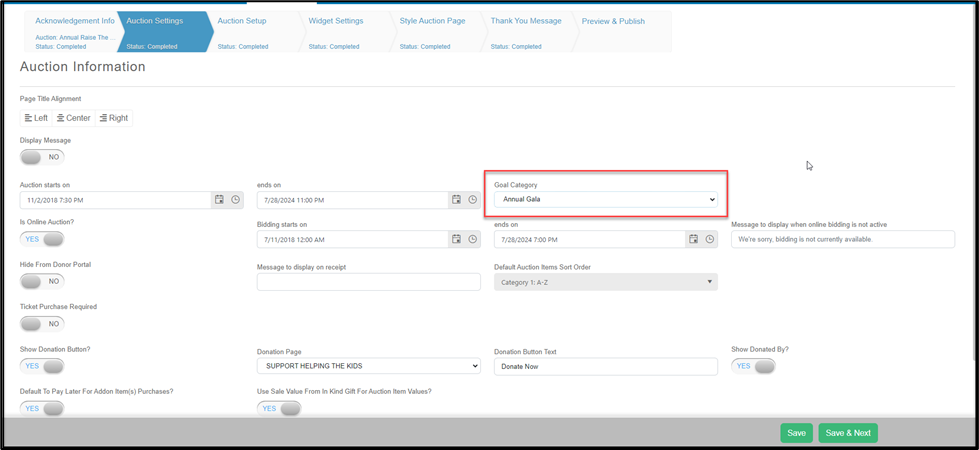
Task: Expand the Goal Category dropdown
Action: click(x=606, y=200)
